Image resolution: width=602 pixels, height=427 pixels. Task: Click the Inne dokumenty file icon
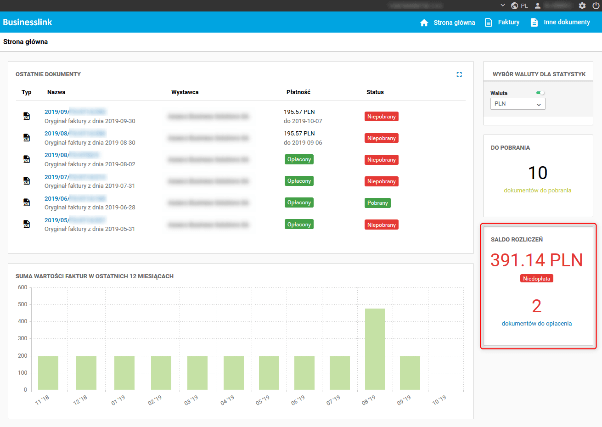pyautogui.click(x=534, y=23)
